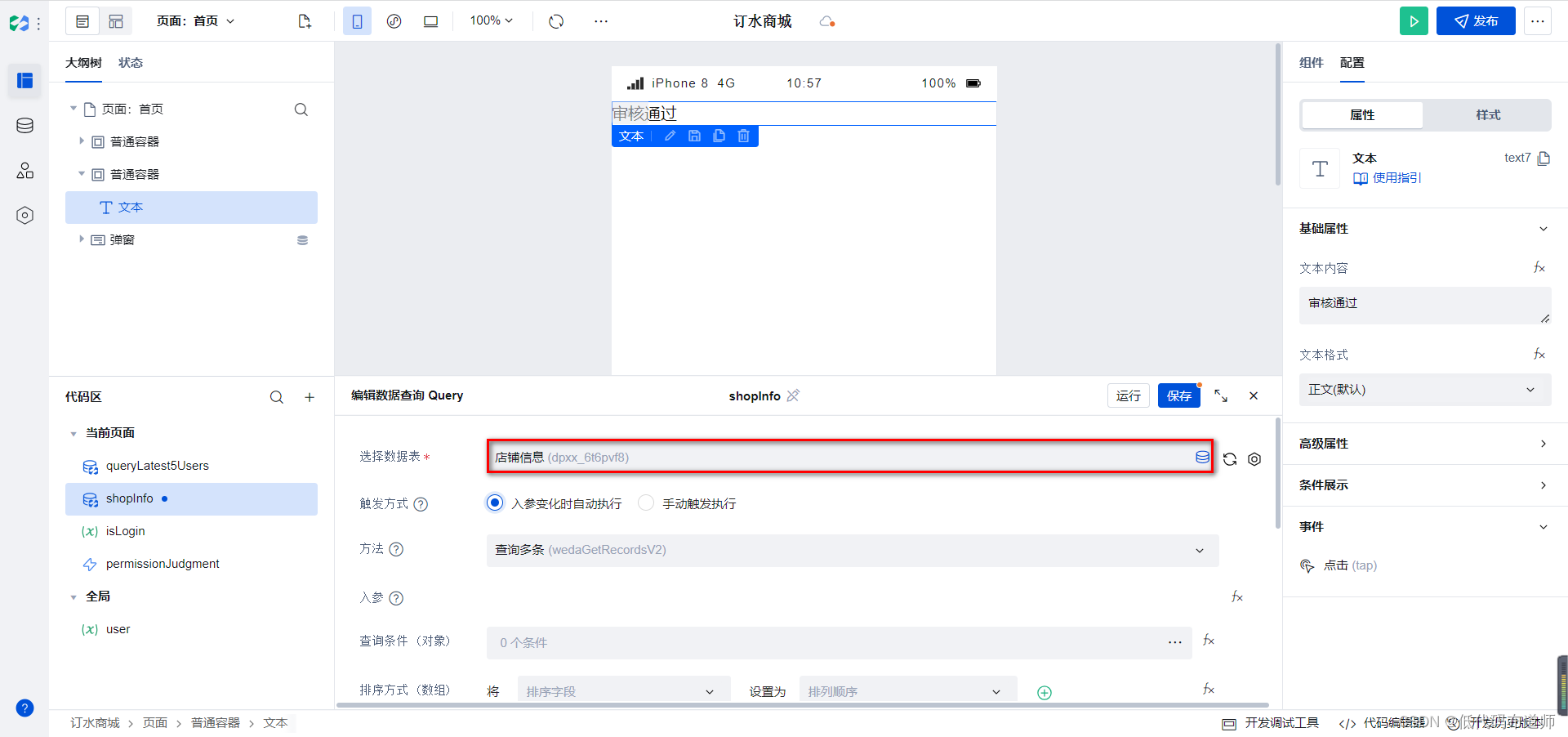Select the permissionJudgment item
This screenshot has width=1568, height=737.
(191, 564)
